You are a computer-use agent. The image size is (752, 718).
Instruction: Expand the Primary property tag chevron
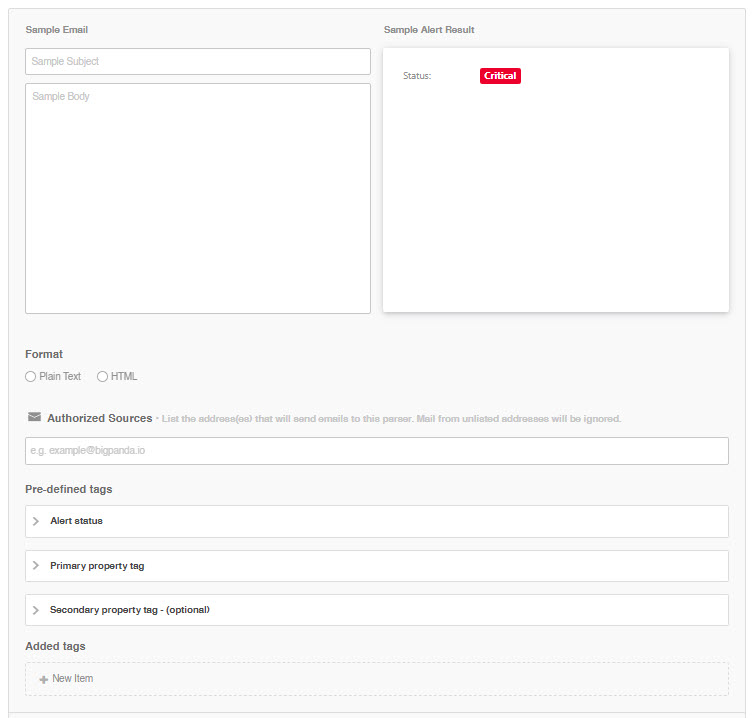point(36,566)
